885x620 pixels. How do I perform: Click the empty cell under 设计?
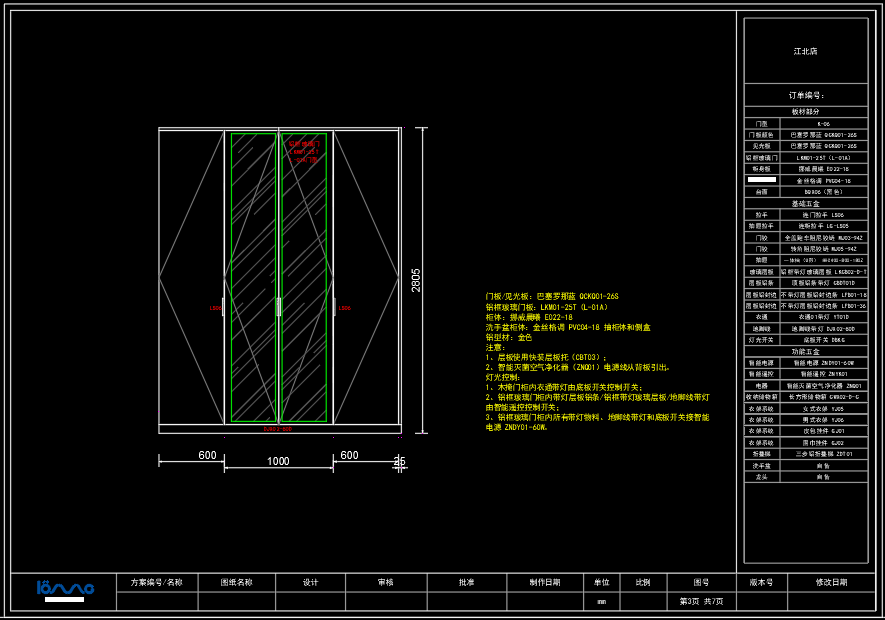tap(311, 601)
